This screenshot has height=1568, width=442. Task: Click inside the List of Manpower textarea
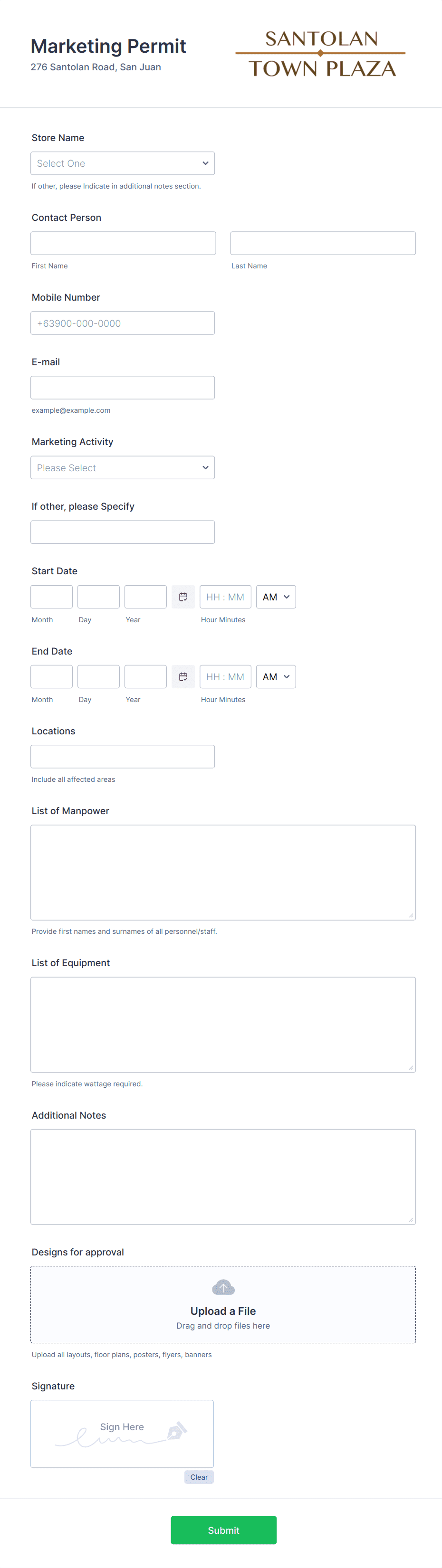coord(223,872)
